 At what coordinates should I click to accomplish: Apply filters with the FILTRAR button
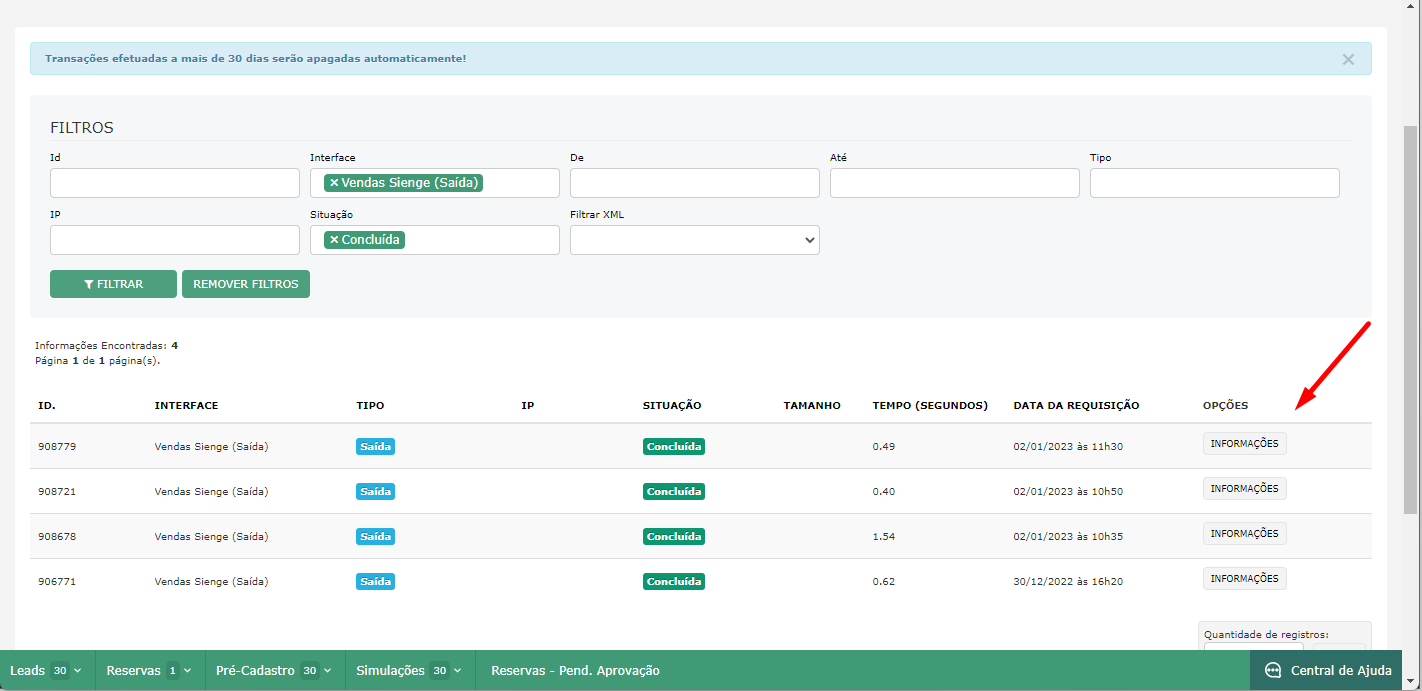pos(113,284)
